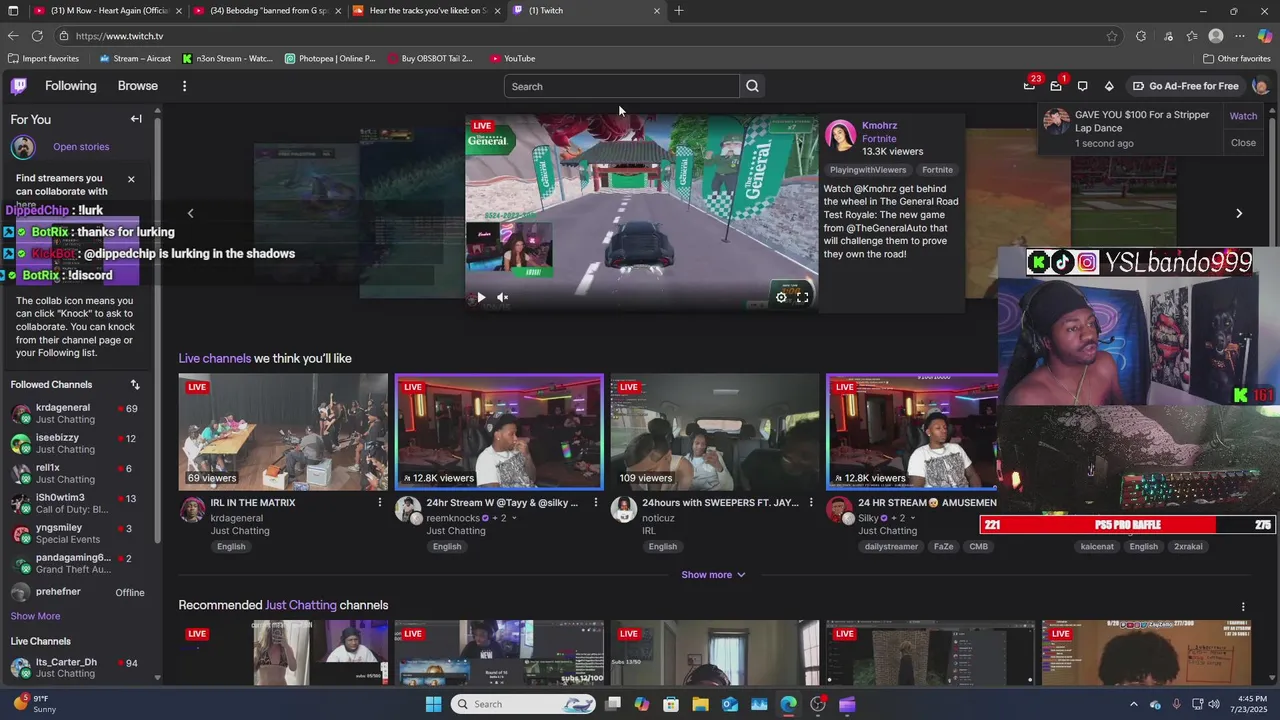Click Go Ad-Free for Free button
1280x720 pixels.
pyautogui.click(x=1185, y=86)
